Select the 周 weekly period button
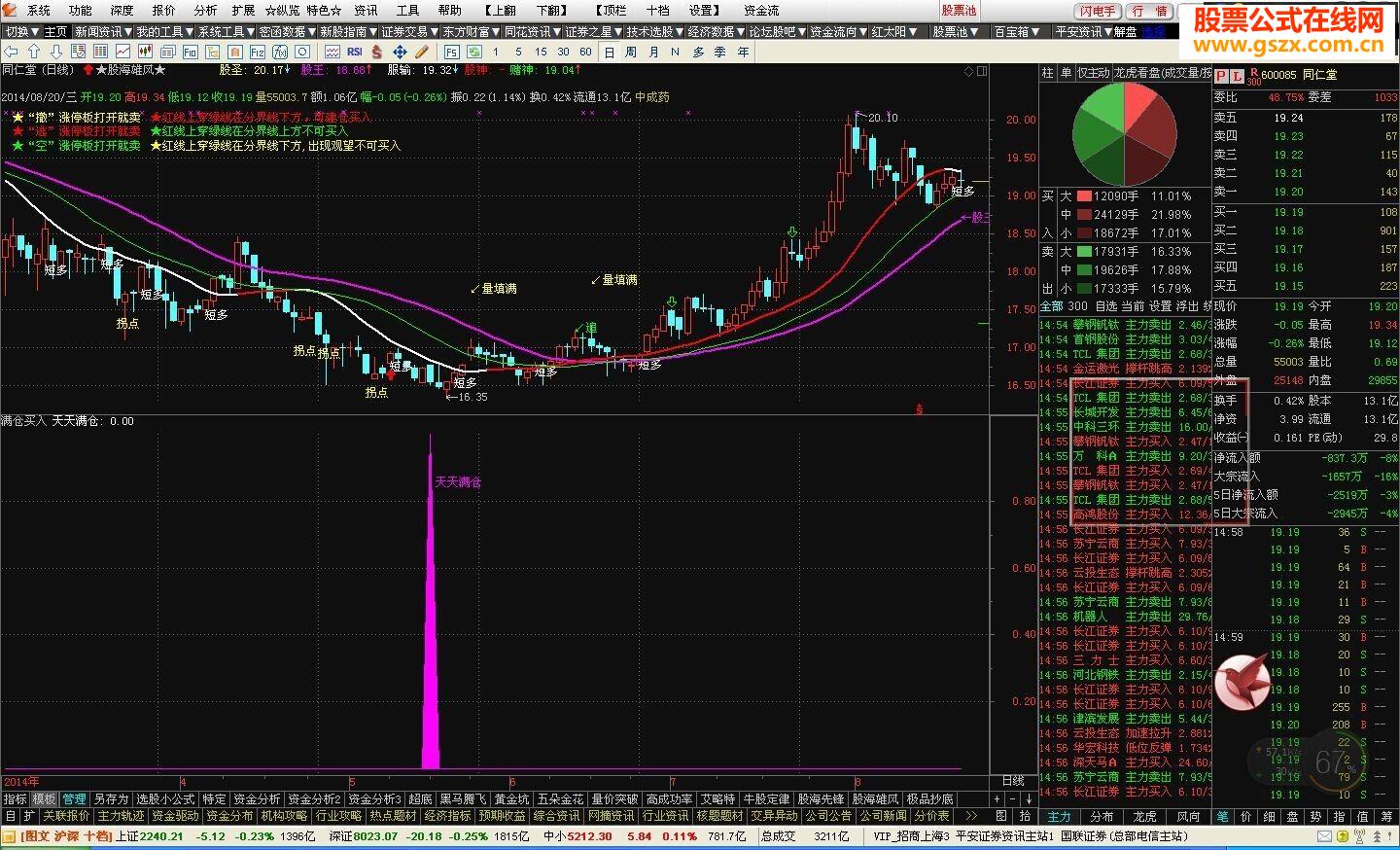The width and height of the screenshot is (1400, 850). click(x=631, y=52)
